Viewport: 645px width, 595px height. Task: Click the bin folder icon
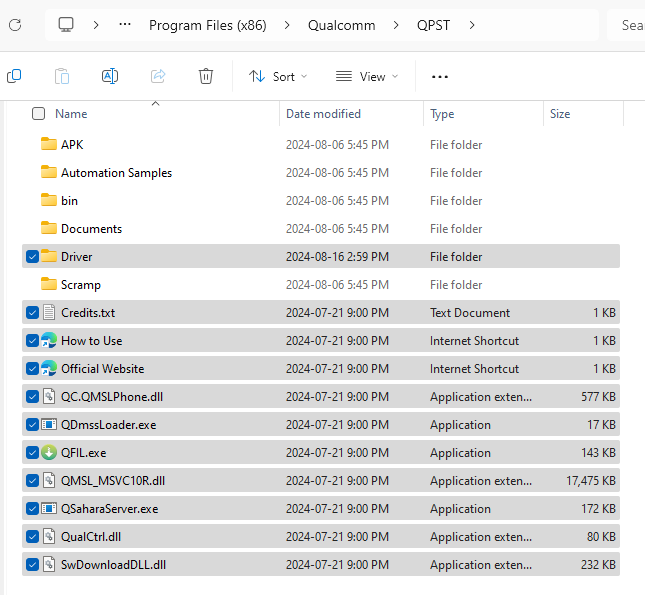[x=49, y=200]
